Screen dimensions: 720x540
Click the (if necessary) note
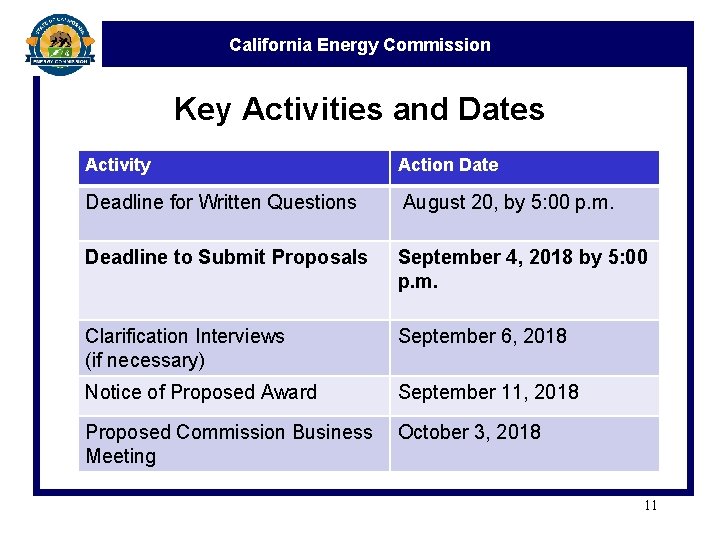point(145,360)
